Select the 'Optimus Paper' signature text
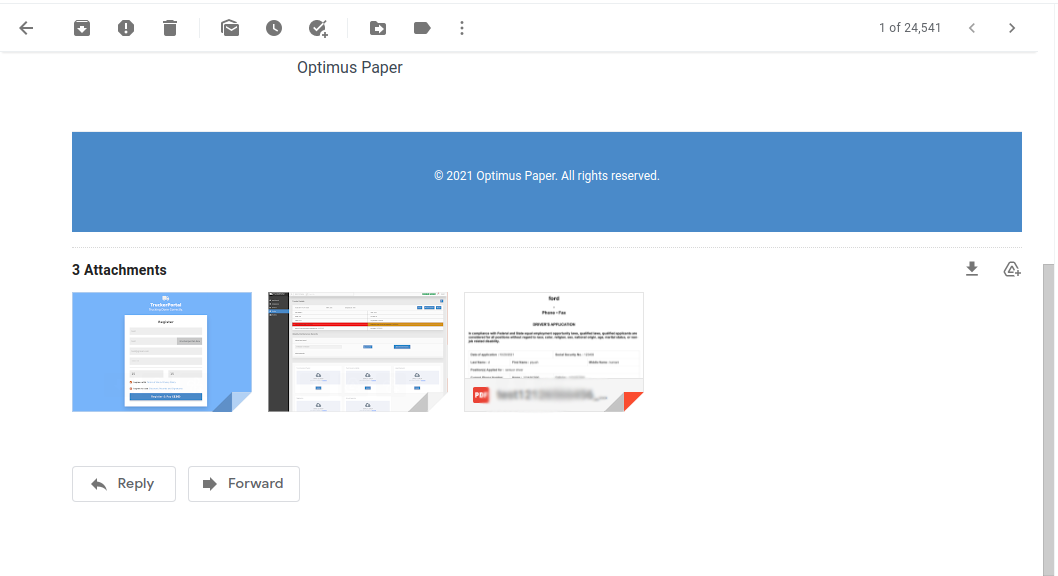Image resolution: width=1058 pixels, height=576 pixels. [350, 67]
